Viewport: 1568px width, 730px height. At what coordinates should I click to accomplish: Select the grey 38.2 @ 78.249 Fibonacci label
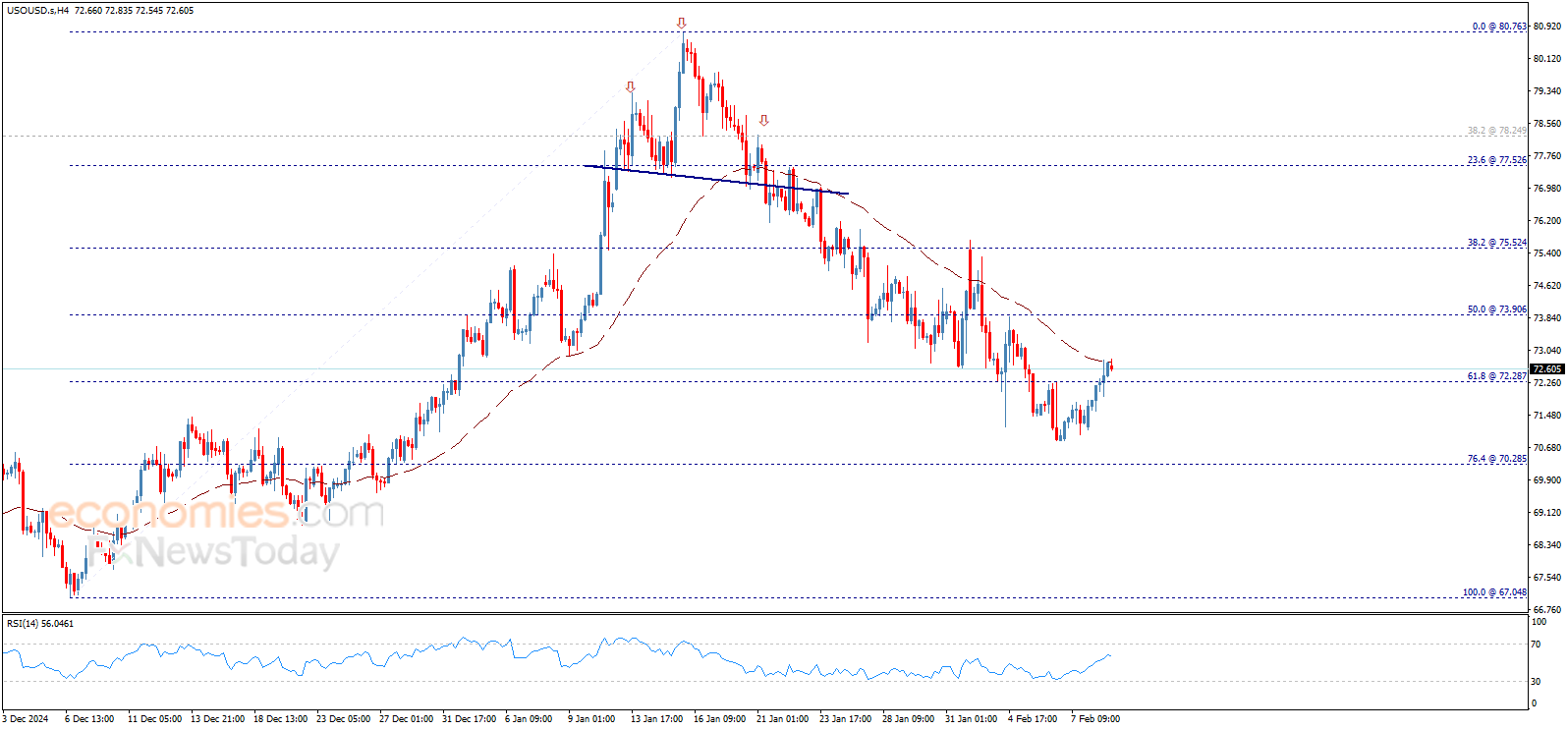(x=1497, y=131)
